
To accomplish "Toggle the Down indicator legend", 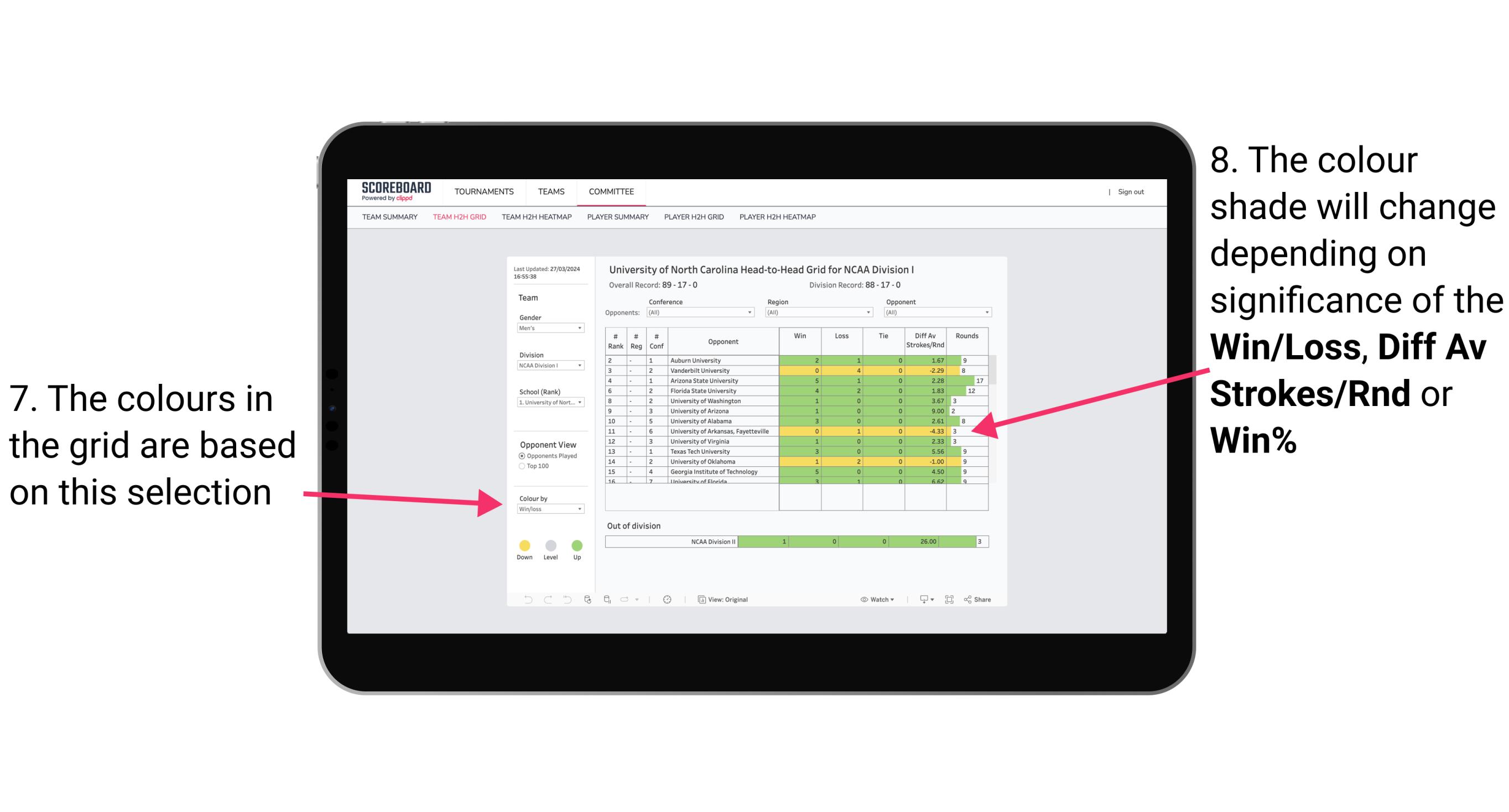I will click(522, 543).
